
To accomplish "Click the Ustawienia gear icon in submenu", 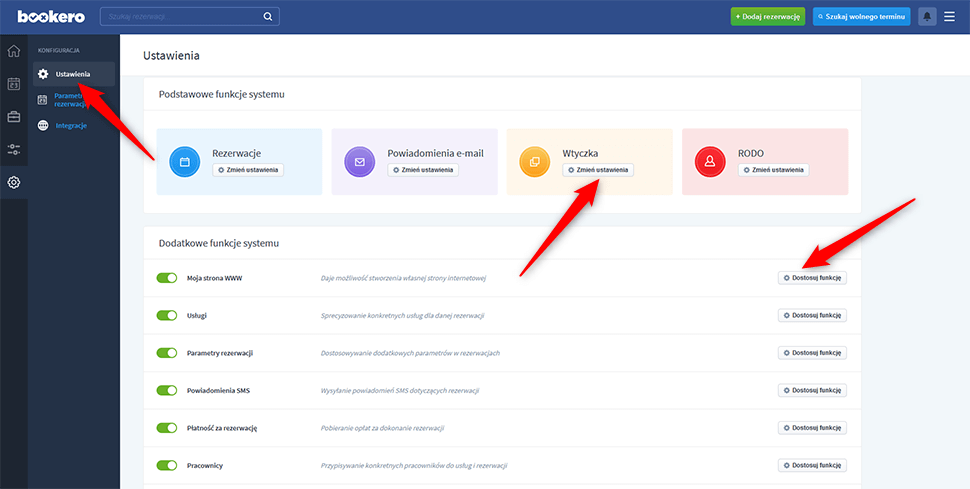I will click(43, 74).
